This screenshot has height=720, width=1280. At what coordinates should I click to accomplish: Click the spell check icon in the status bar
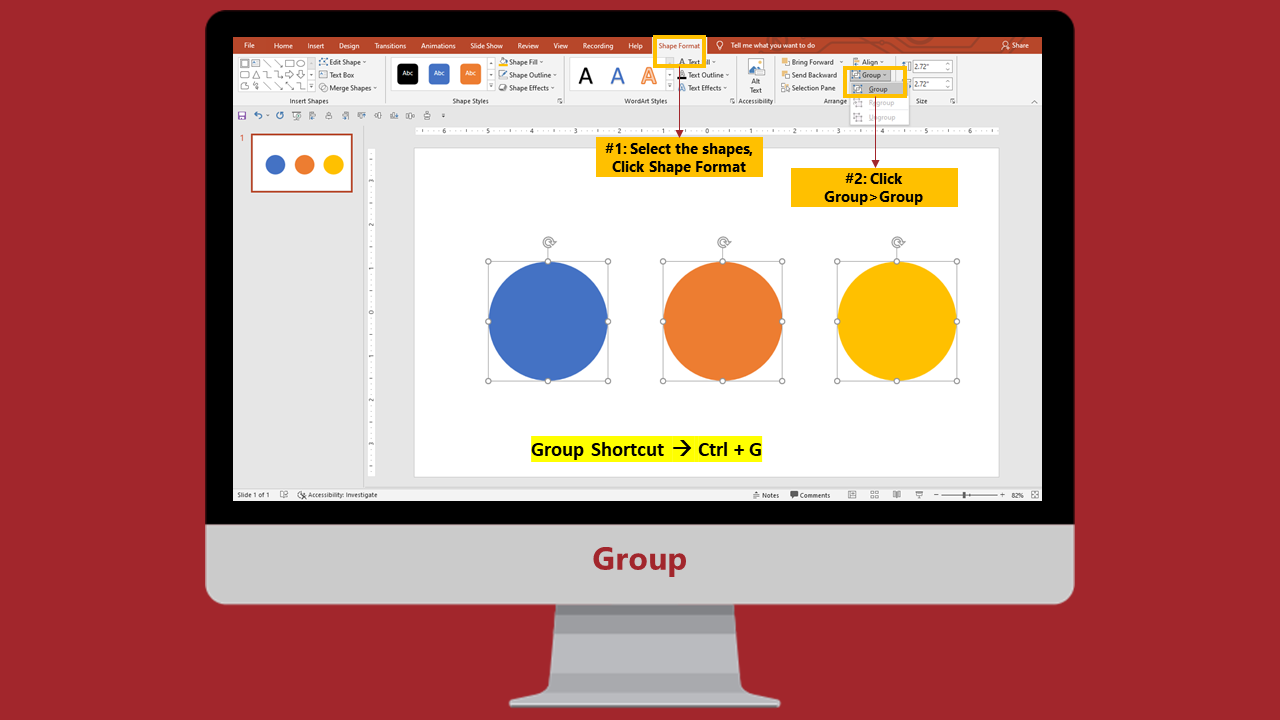[284, 495]
